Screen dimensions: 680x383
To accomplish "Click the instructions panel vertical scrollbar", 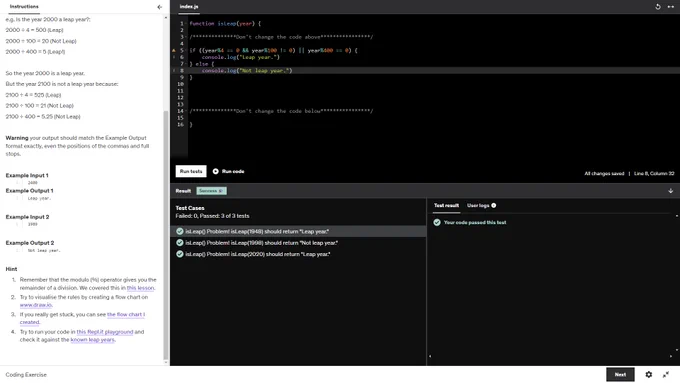I will point(166,234).
